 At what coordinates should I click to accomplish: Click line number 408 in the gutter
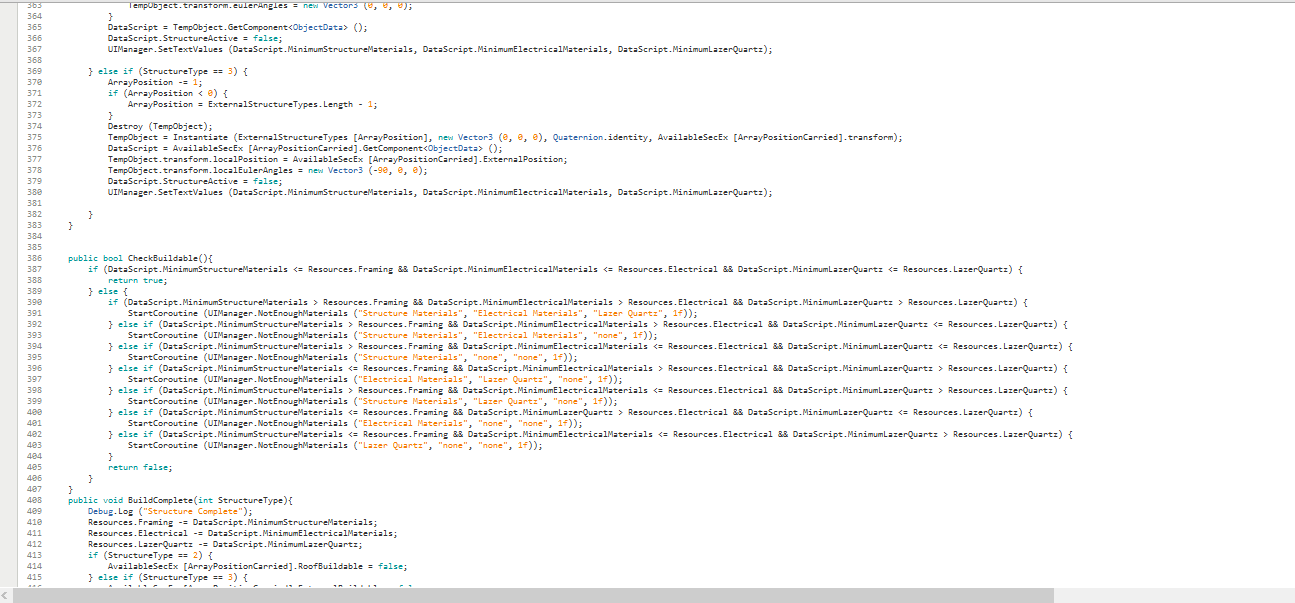(34, 500)
